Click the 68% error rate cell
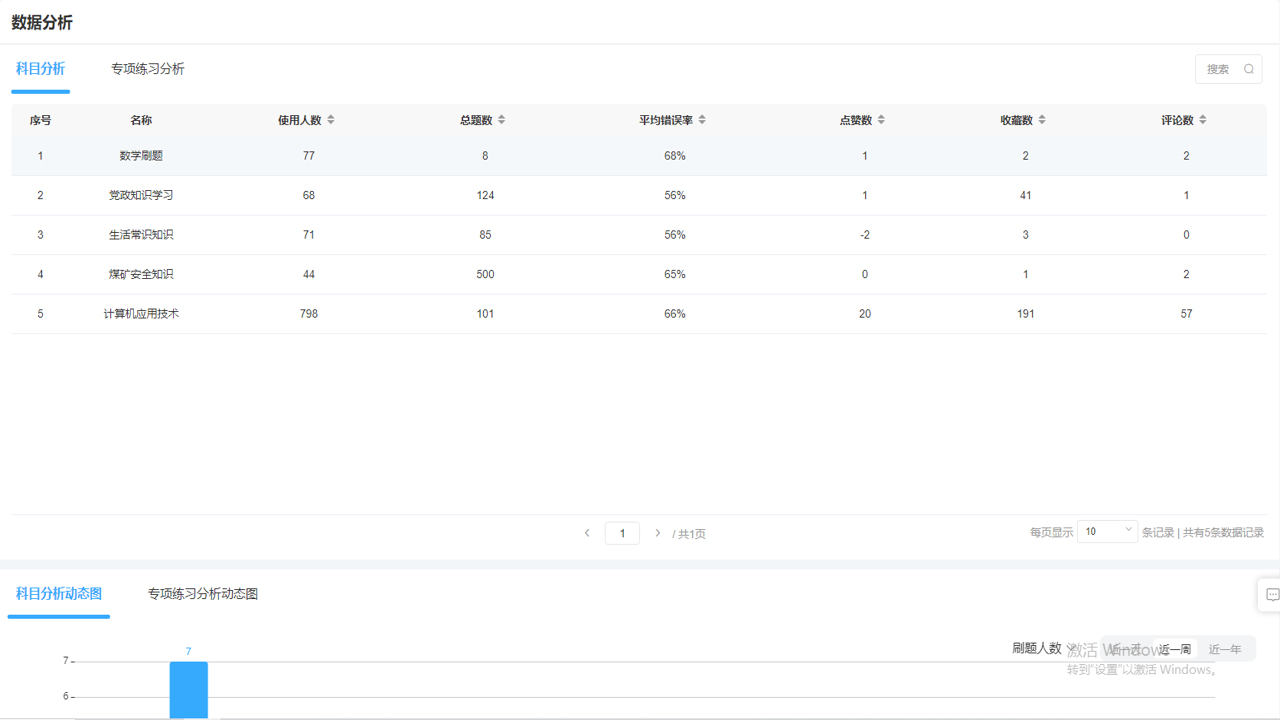The height and width of the screenshot is (720, 1280). coord(675,156)
